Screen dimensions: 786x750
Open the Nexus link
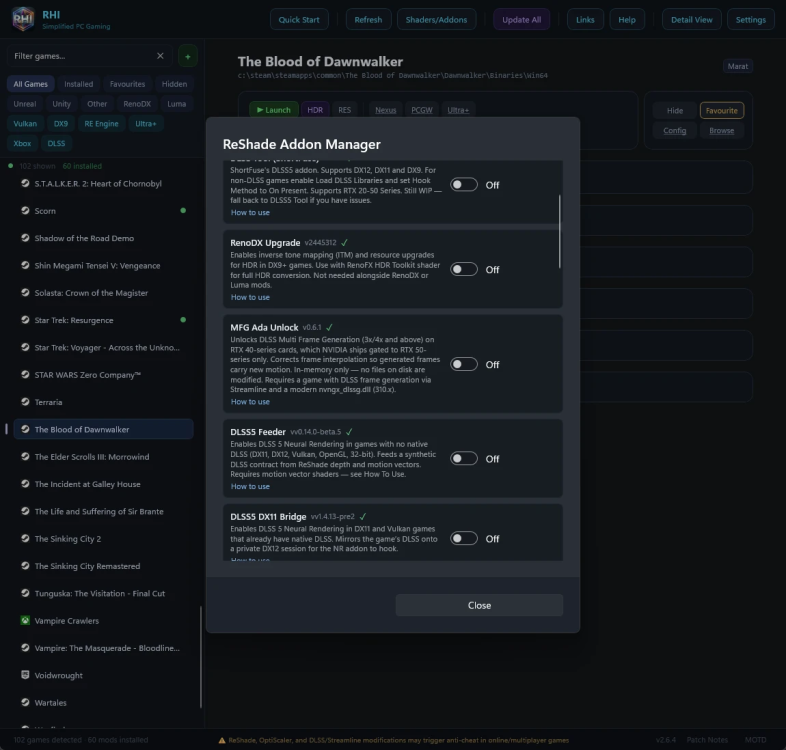385,110
